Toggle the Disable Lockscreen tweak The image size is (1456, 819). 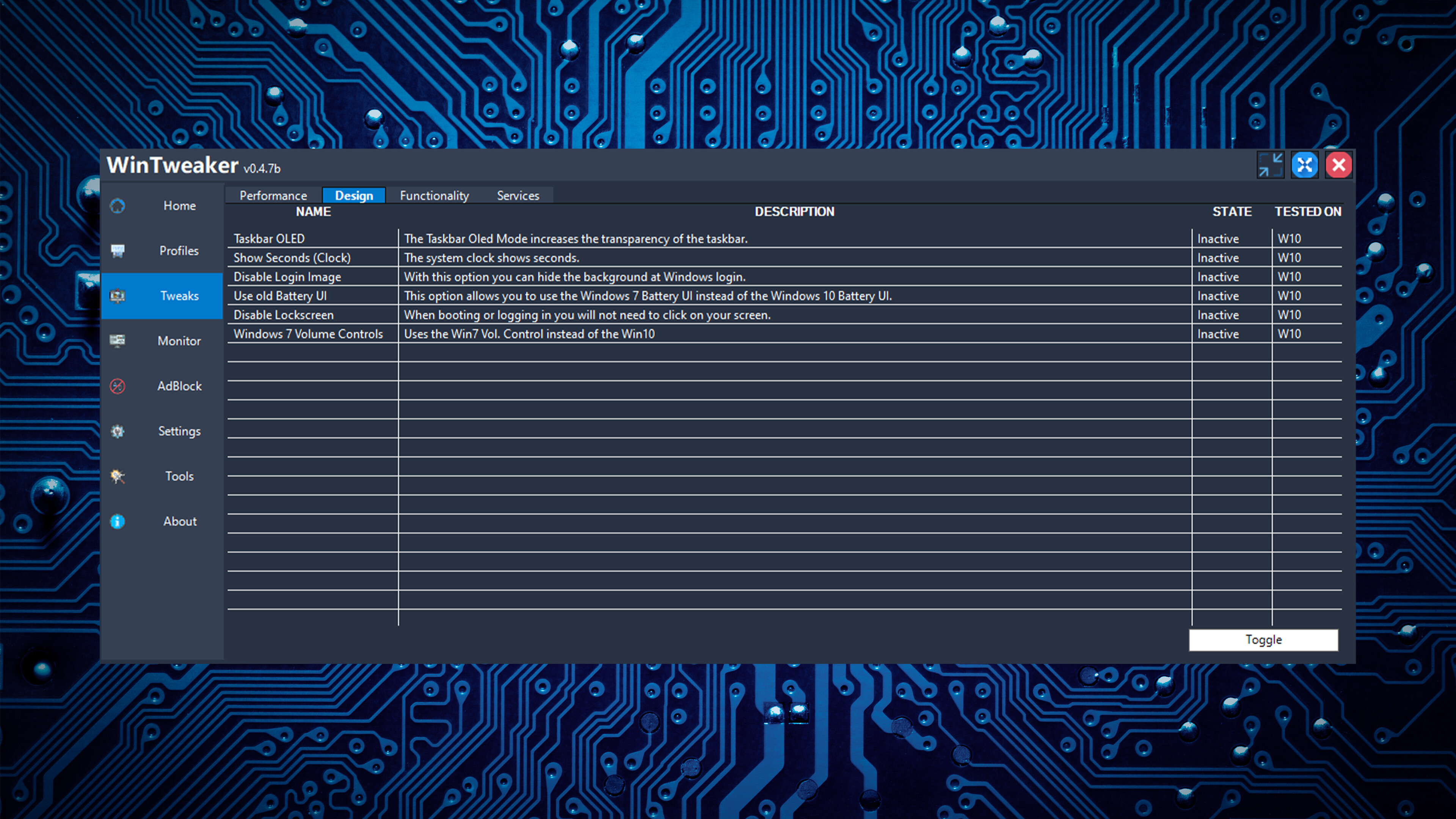[x=1218, y=315]
